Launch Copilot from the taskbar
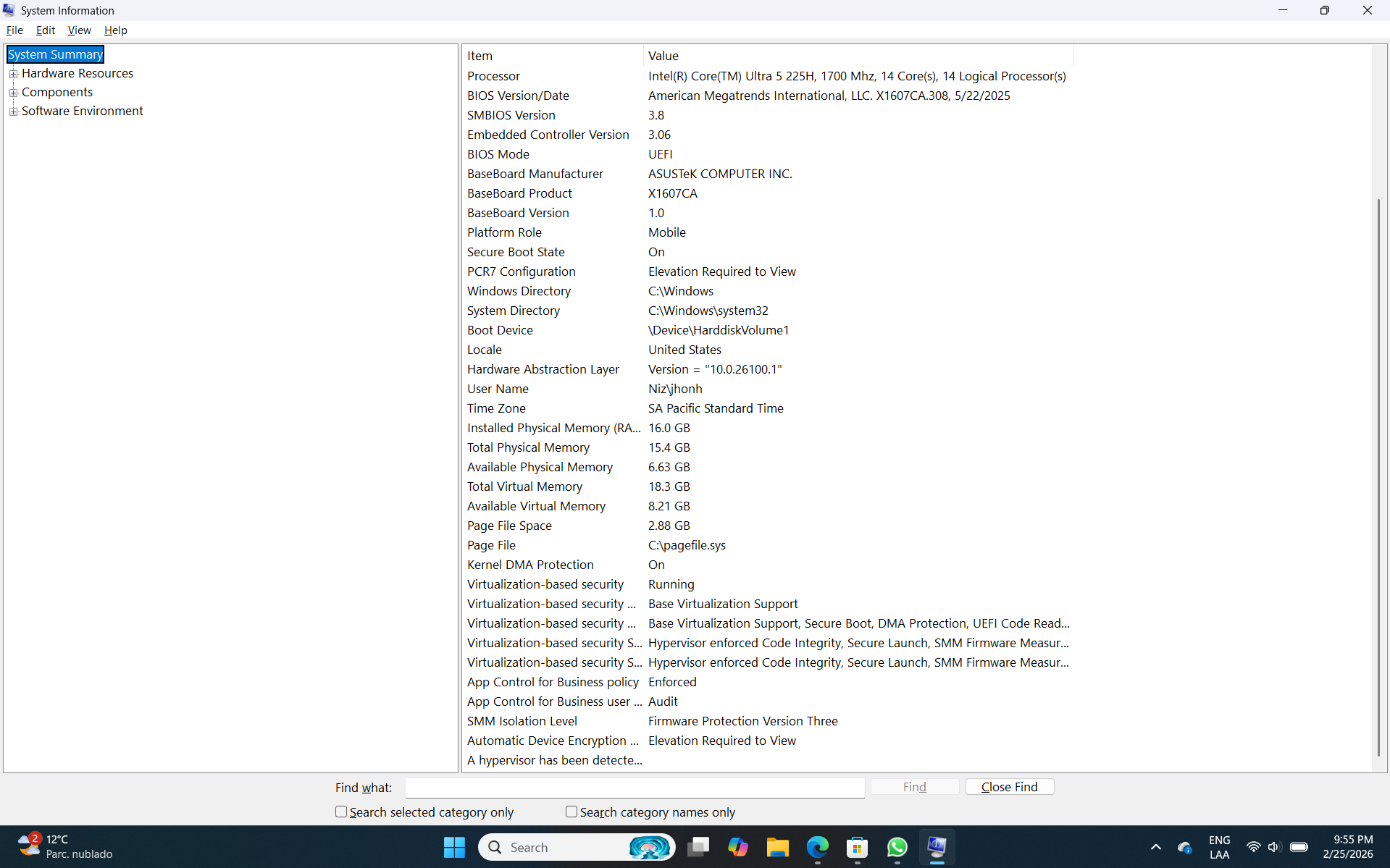The image size is (1390, 868). (x=738, y=847)
